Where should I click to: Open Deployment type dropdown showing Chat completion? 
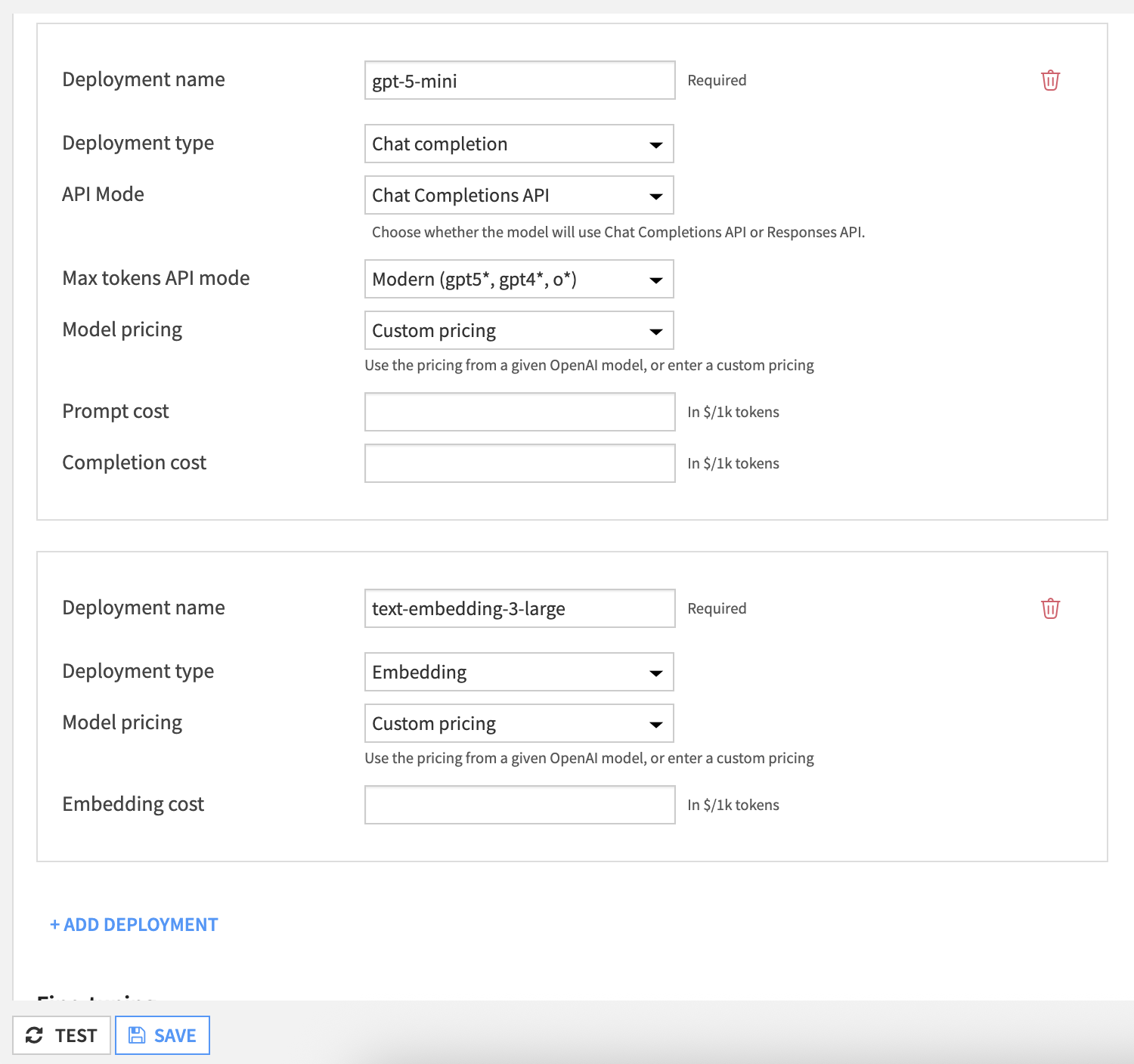click(519, 144)
